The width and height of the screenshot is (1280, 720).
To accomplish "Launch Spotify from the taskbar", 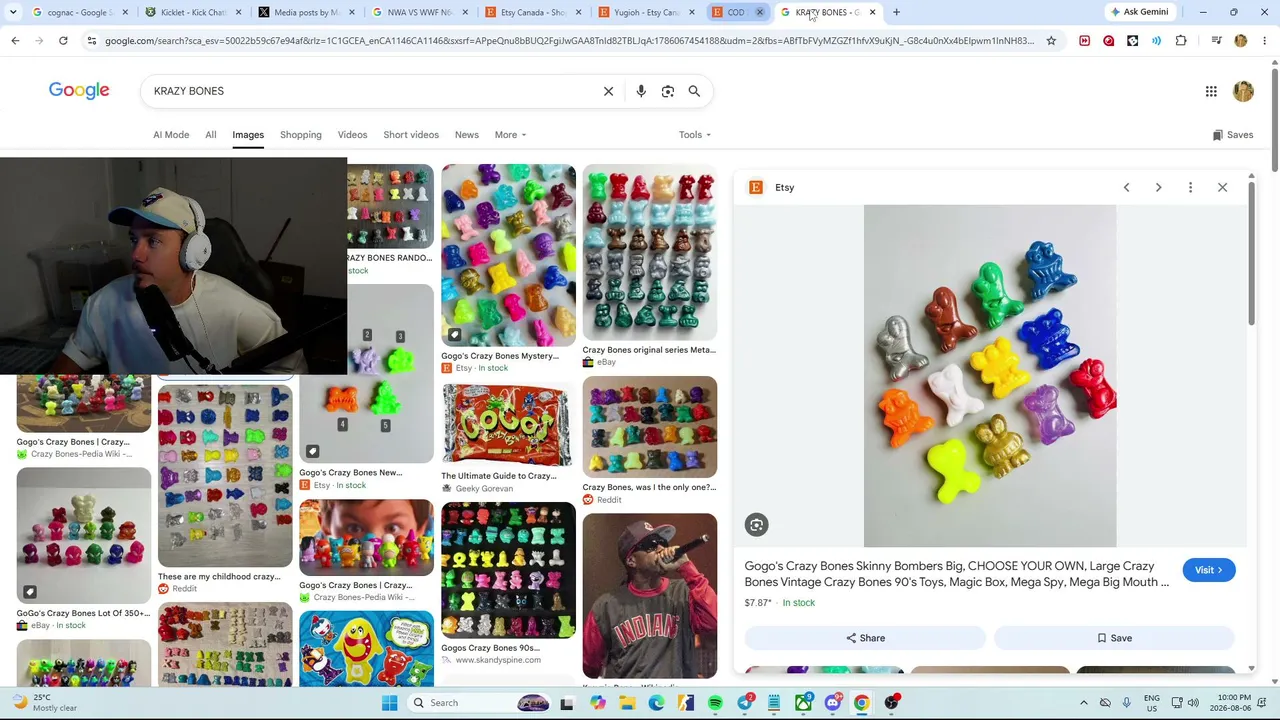I will (715, 703).
